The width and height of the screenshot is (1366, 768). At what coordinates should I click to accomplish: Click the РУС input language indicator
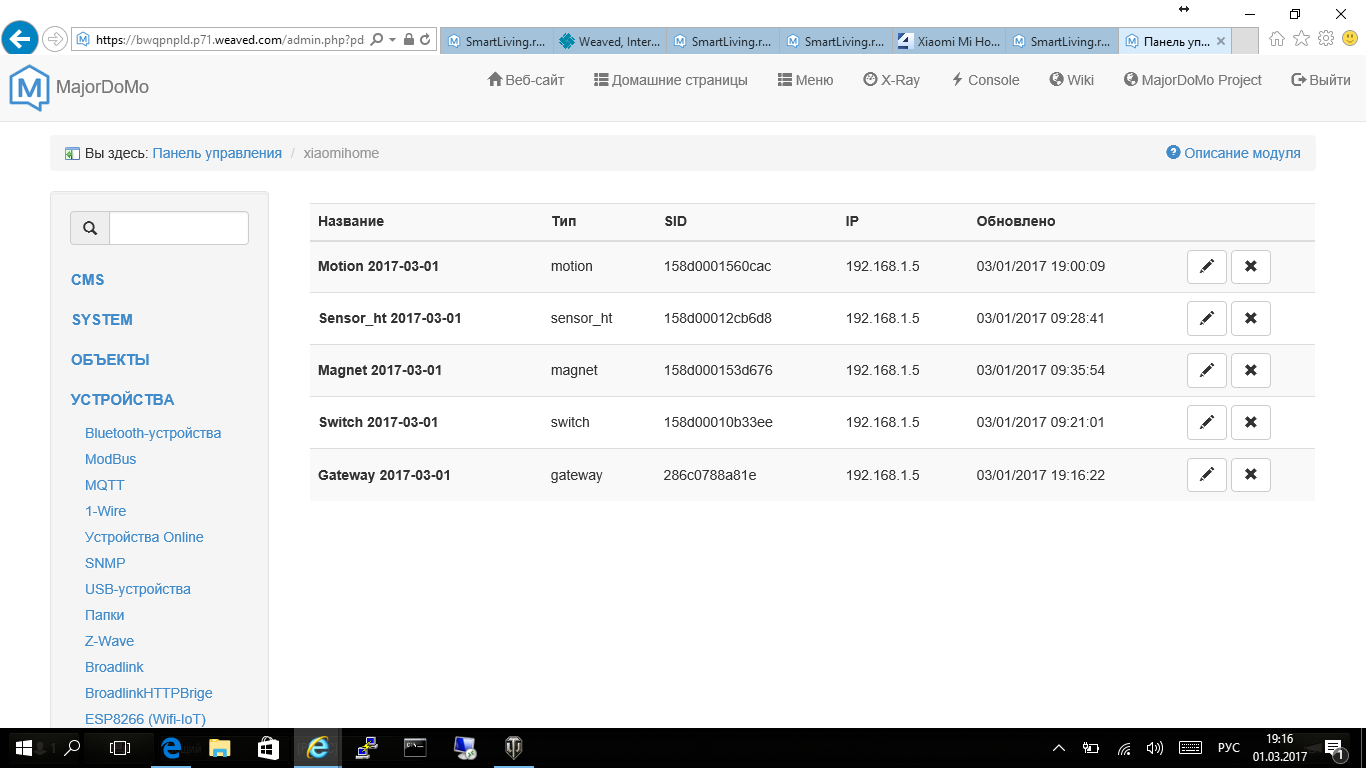click(1229, 748)
